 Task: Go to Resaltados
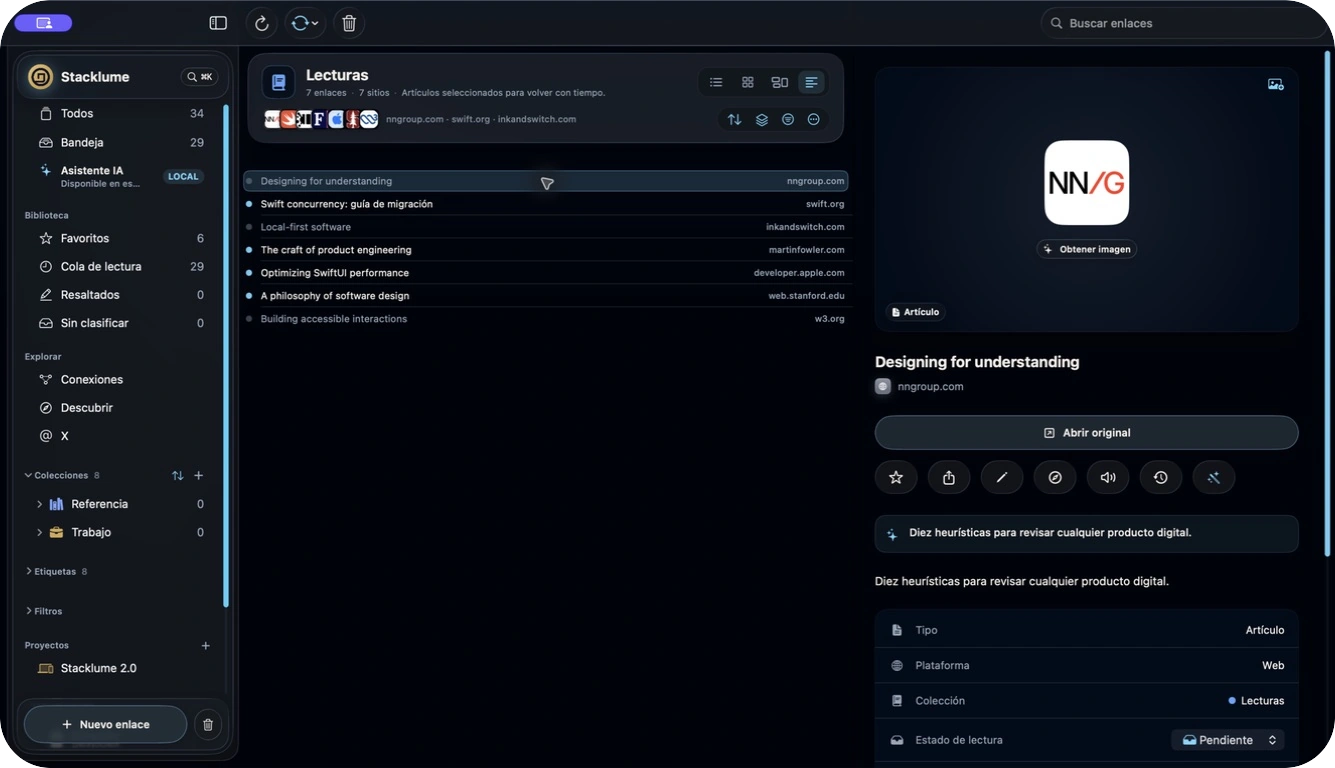coord(120,295)
